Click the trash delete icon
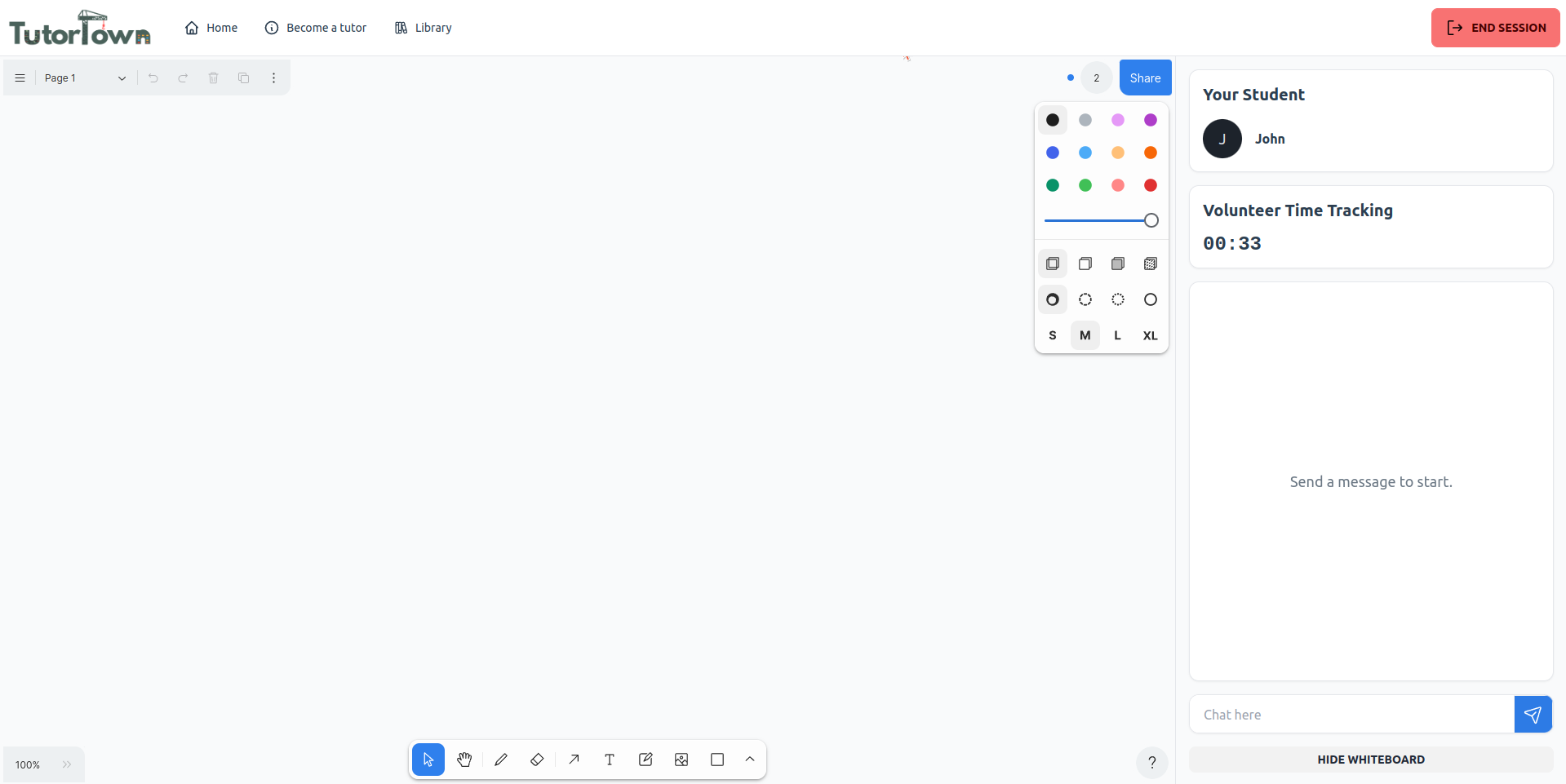The width and height of the screenshot is (1566, 784). (x=214, y=78)
